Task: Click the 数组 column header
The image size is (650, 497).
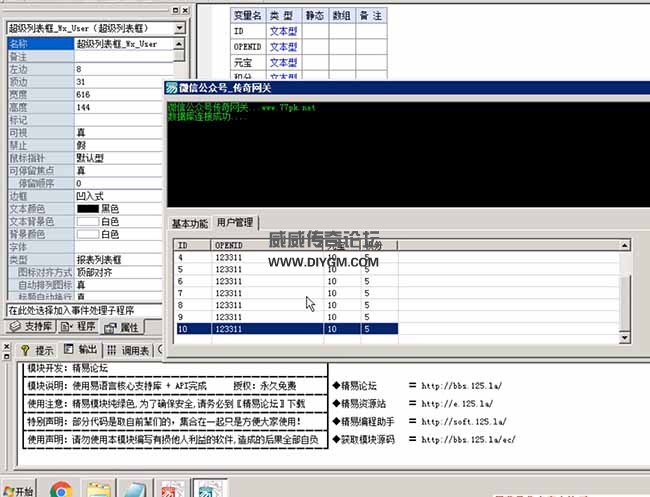Action: [342, 16]
